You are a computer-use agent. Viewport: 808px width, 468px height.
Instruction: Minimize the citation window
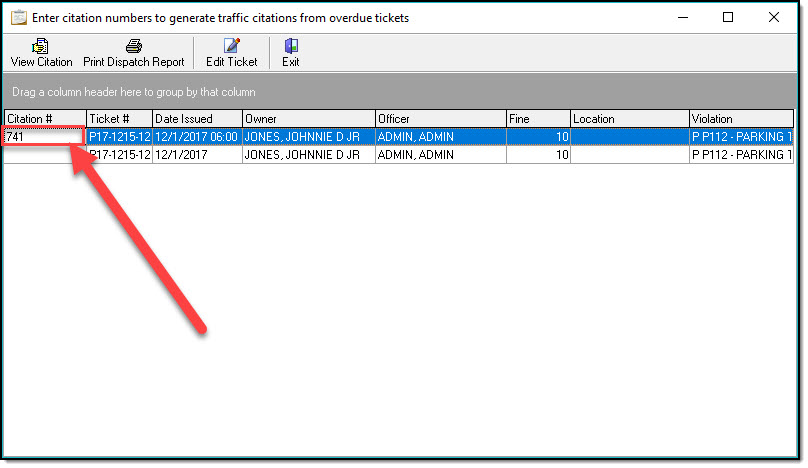click(x=682, y=17)
